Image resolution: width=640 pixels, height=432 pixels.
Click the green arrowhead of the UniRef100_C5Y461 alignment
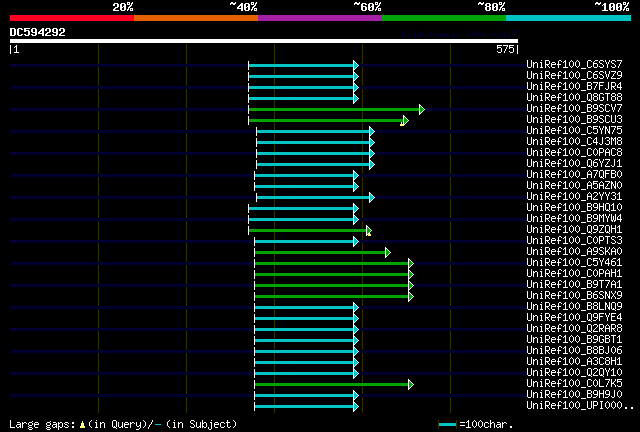click(411, 264)
